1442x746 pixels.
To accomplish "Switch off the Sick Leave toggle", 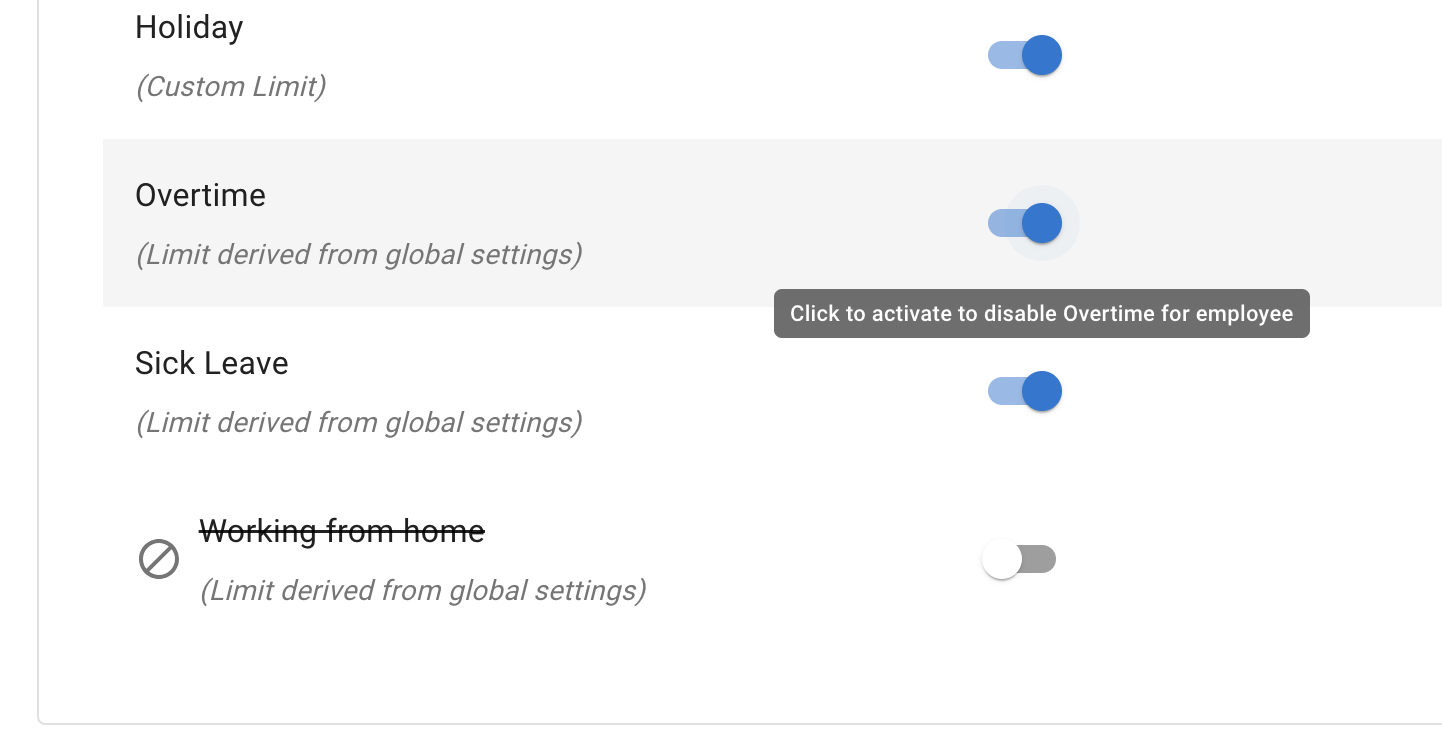I will pyautogui.click(x=1024, y=391).
